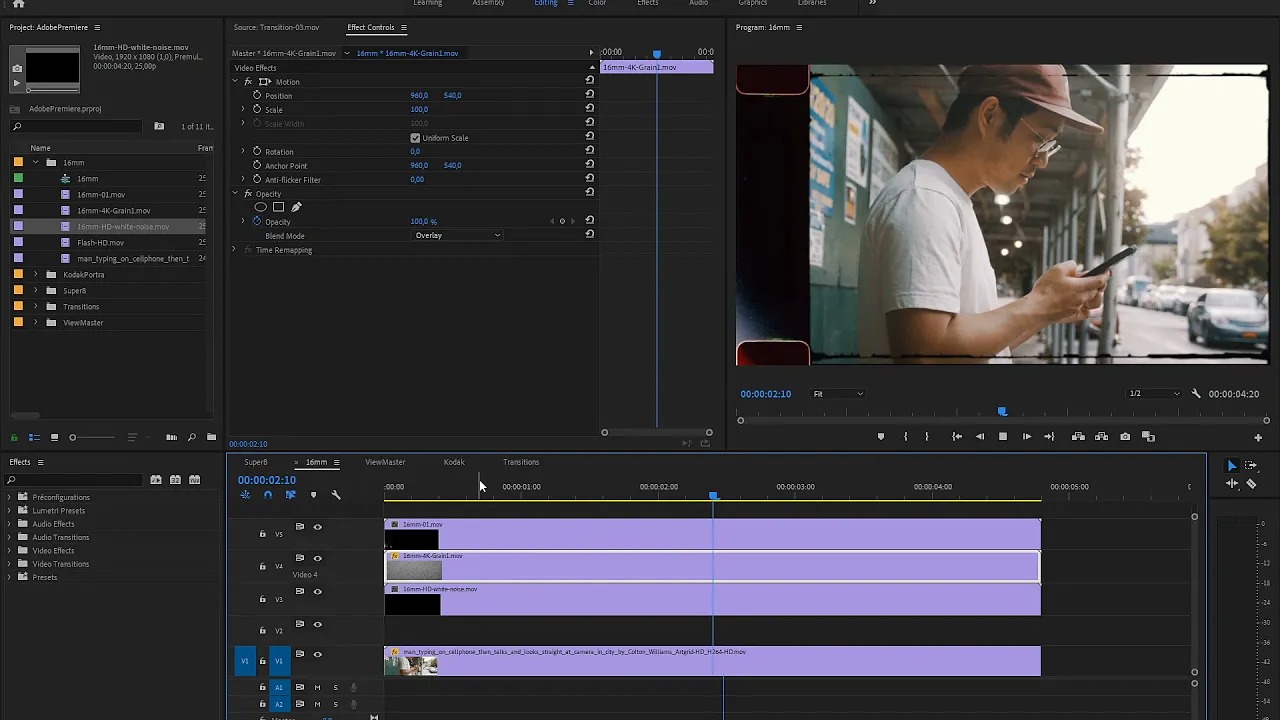Export a frame with the camera icon

1125,437
